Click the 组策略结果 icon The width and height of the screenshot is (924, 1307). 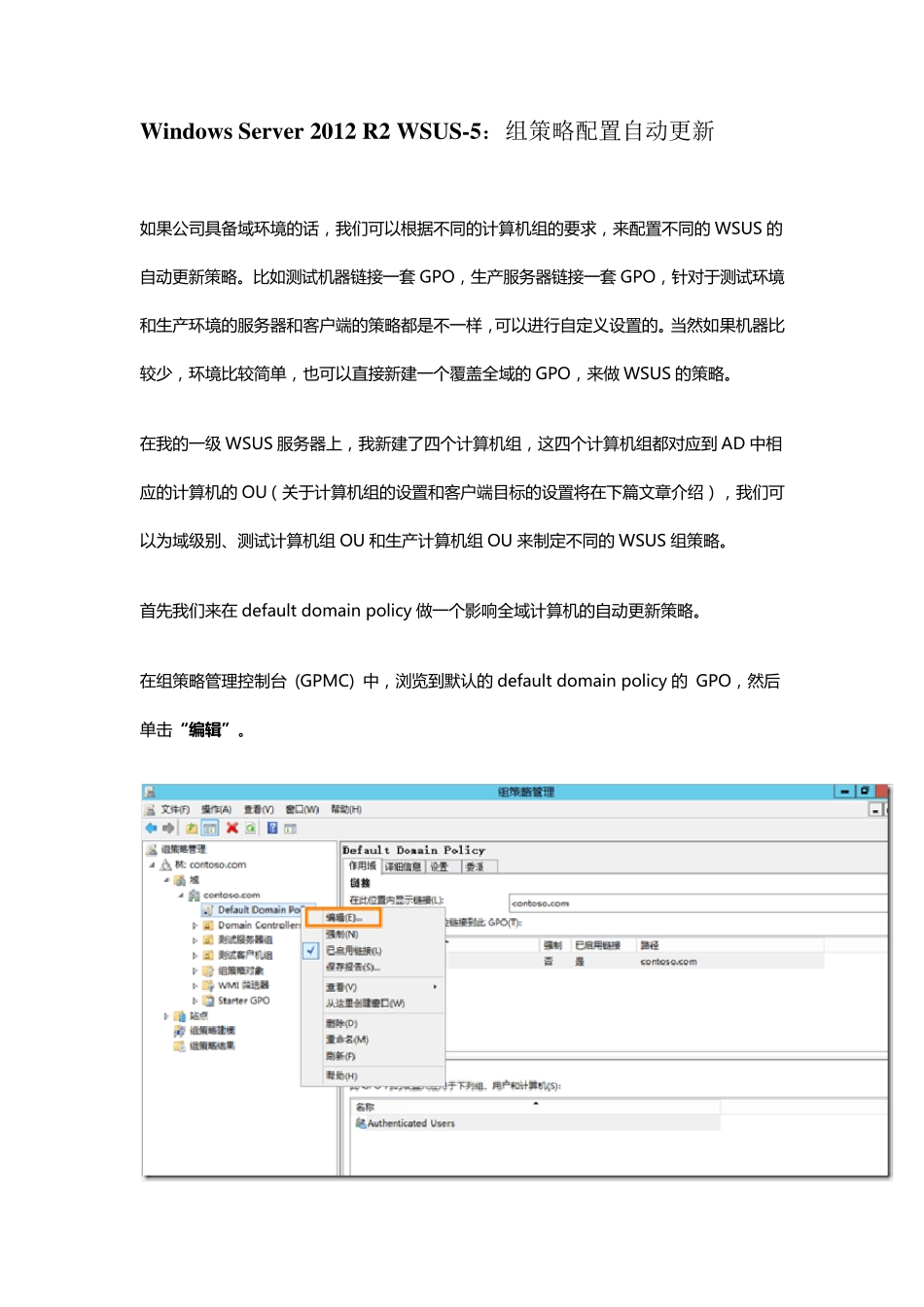[x=180, y=1046]
